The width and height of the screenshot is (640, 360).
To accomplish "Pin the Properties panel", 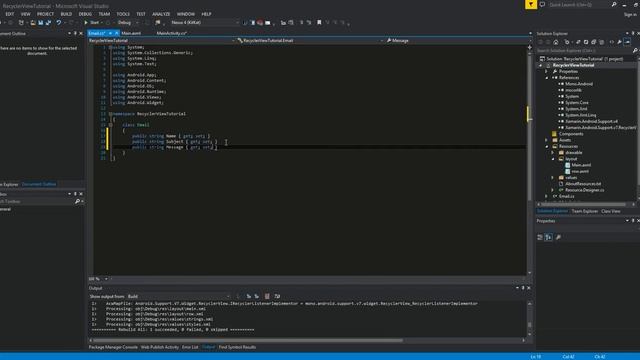I will point(633,221).
